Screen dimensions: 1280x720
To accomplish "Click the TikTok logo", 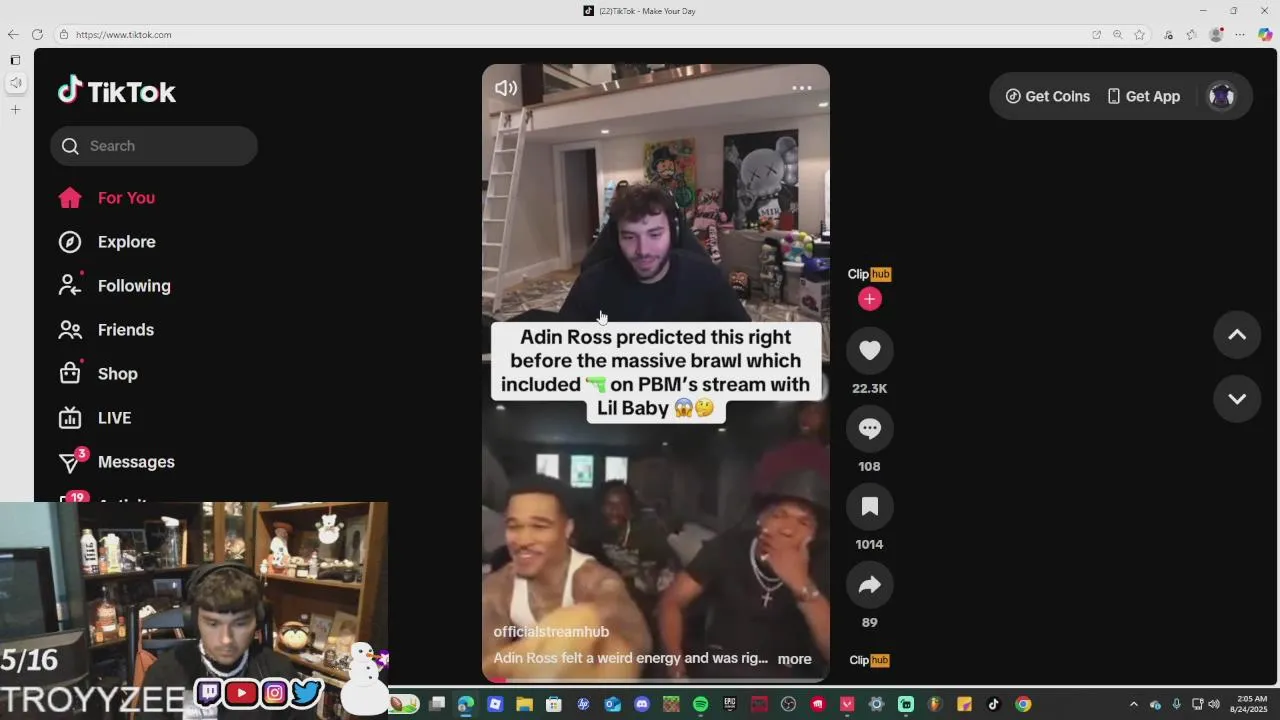I will point(117,91).
